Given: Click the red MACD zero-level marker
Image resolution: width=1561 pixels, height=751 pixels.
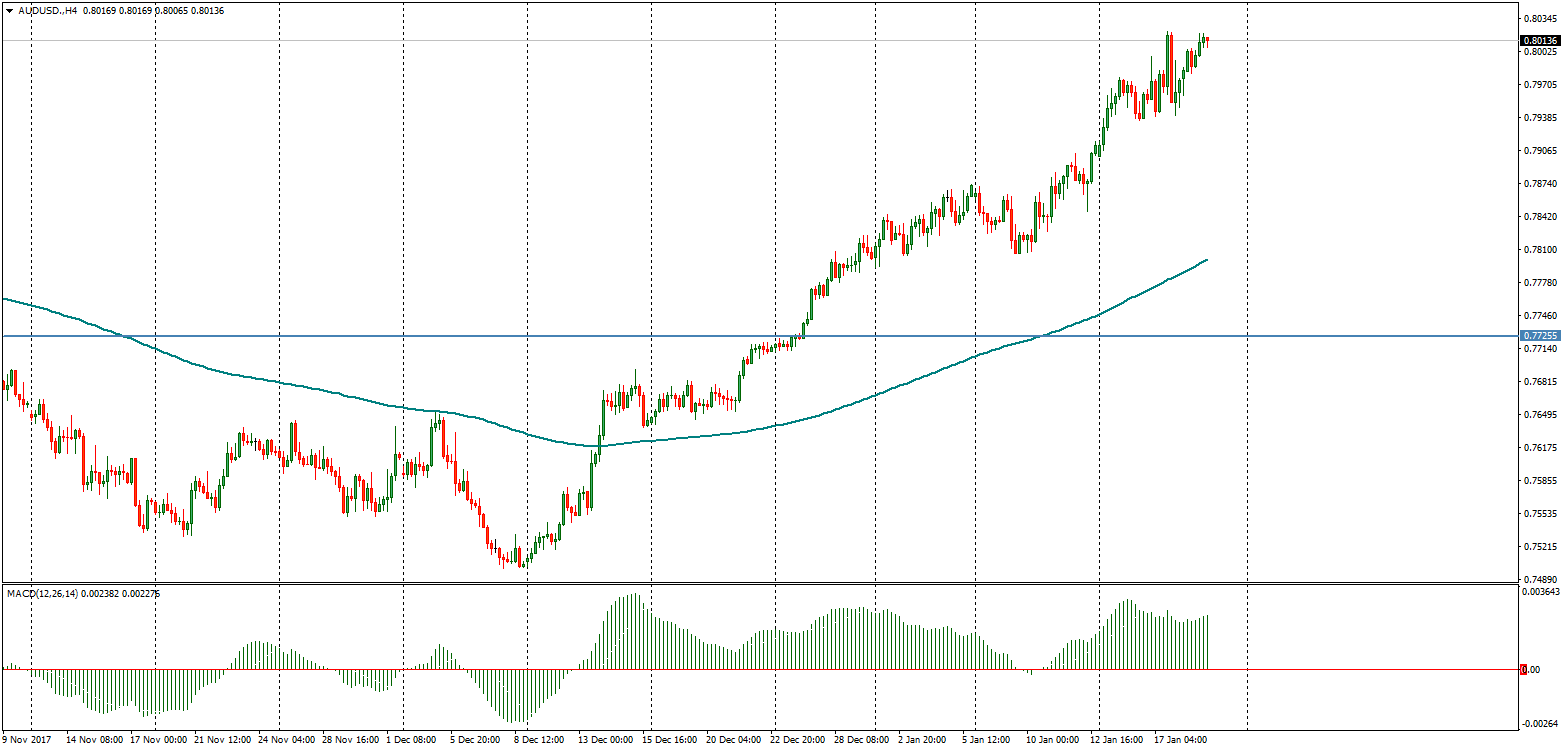Looking at the screenshot, I should pos(1524,669).
